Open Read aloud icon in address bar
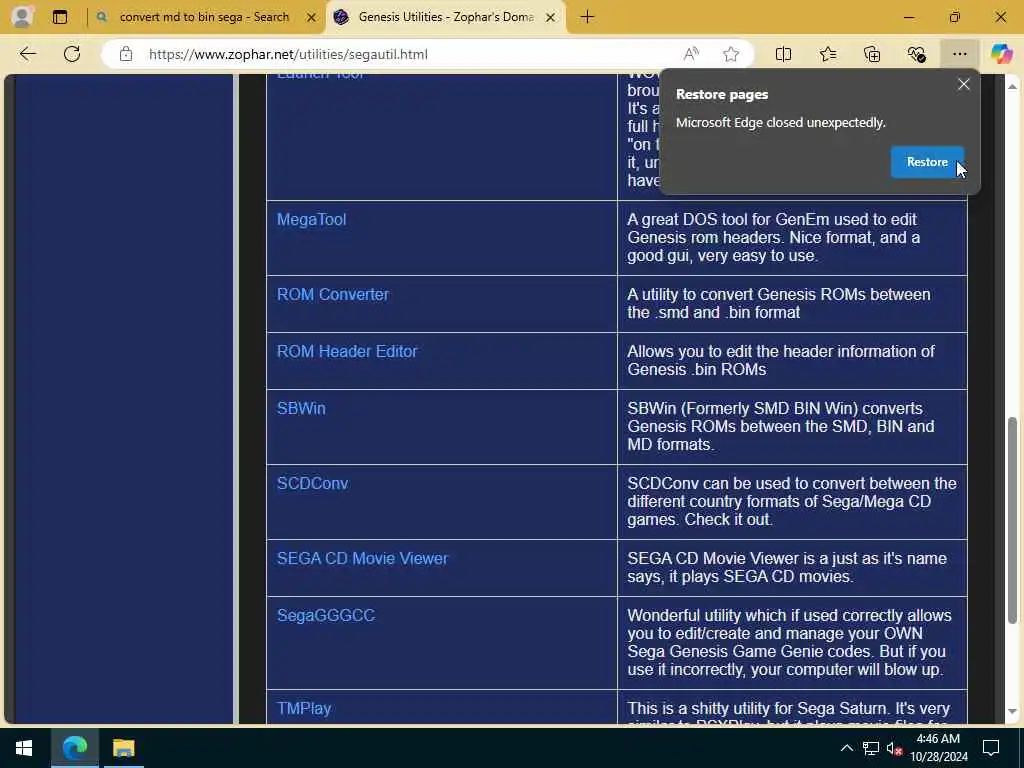 (691, 54)
